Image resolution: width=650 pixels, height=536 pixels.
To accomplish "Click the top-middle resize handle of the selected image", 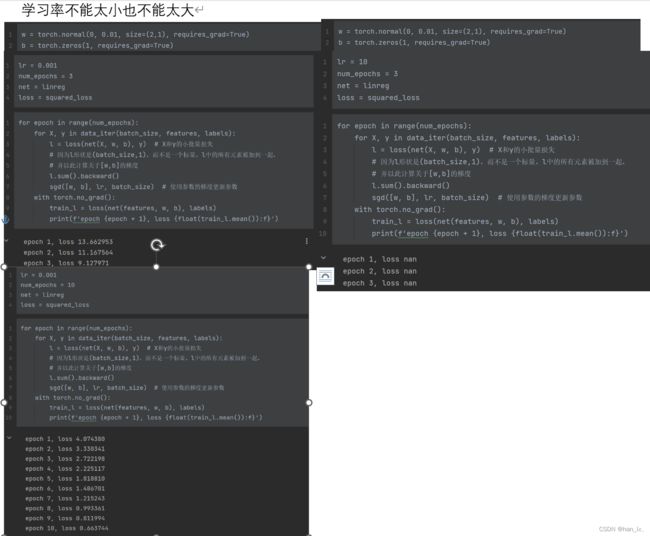I will click(156, 267).
